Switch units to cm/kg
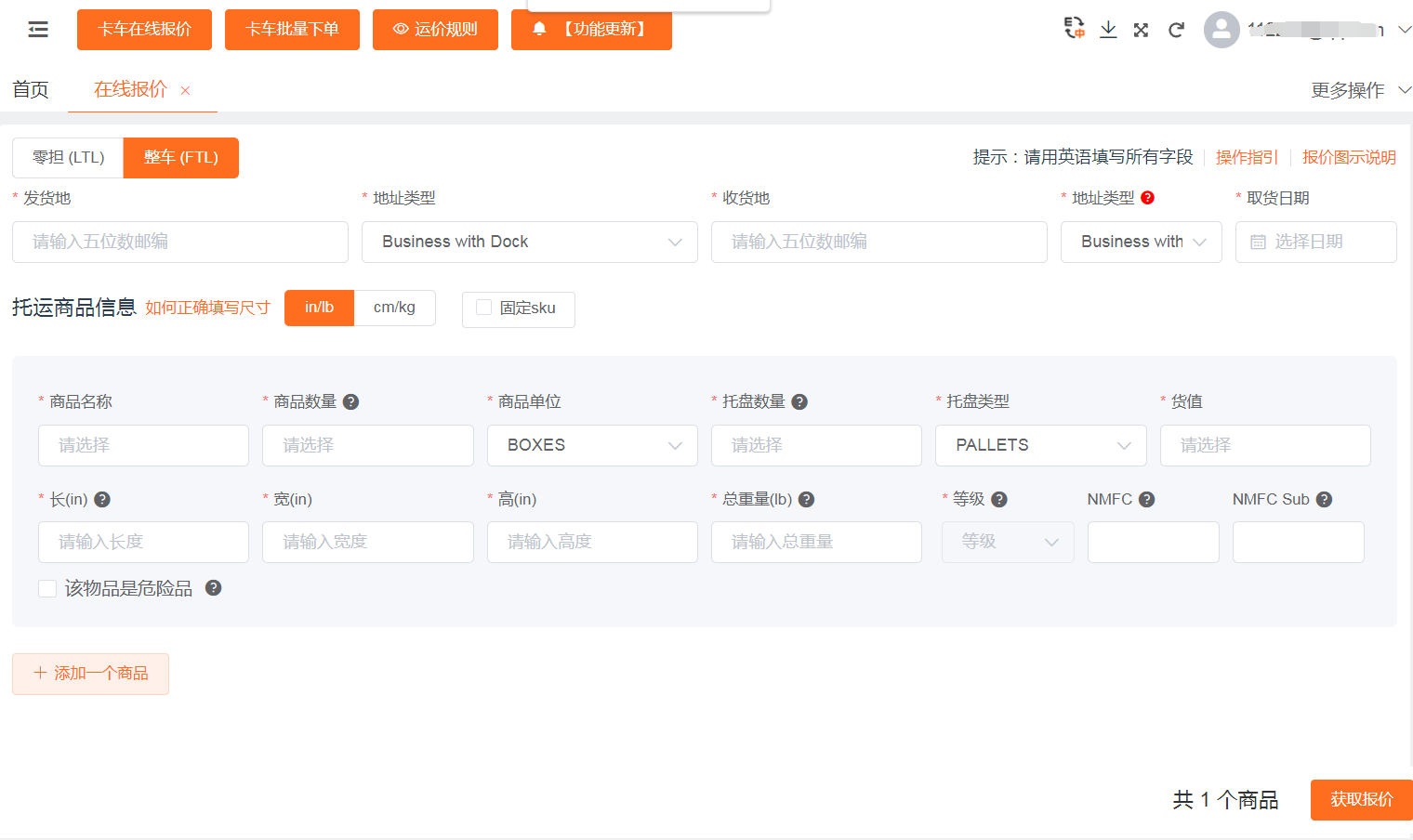The height and width of the screenshot is (840, 1413). click(394, 308)
